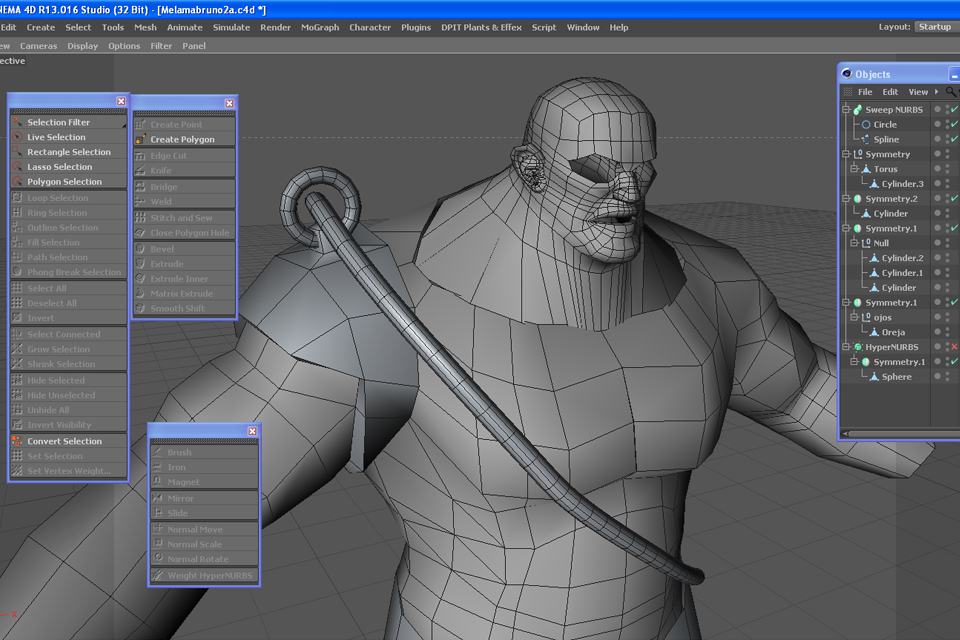The height and width of the screenshot is (640, 960).
Task: Select the Rectangle Selection tool icon
Action: point(17,152)
